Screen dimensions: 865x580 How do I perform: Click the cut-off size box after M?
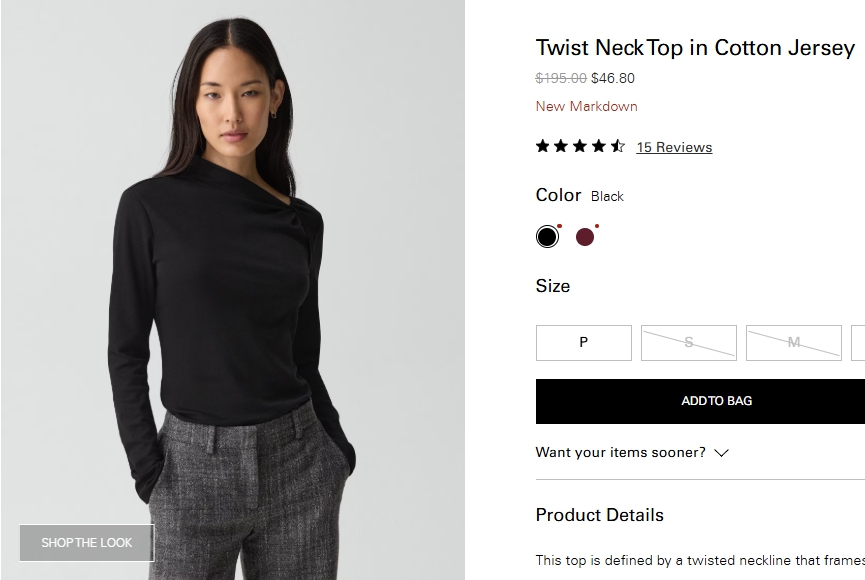point(858,342)
